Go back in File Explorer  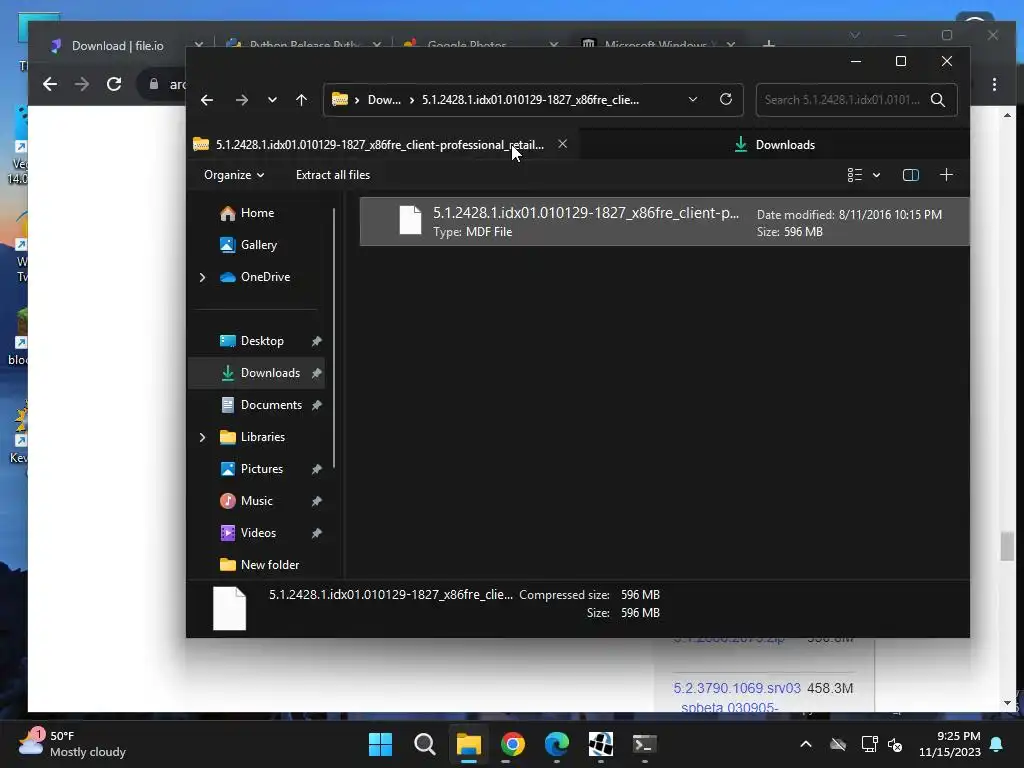tap(207, 100)
